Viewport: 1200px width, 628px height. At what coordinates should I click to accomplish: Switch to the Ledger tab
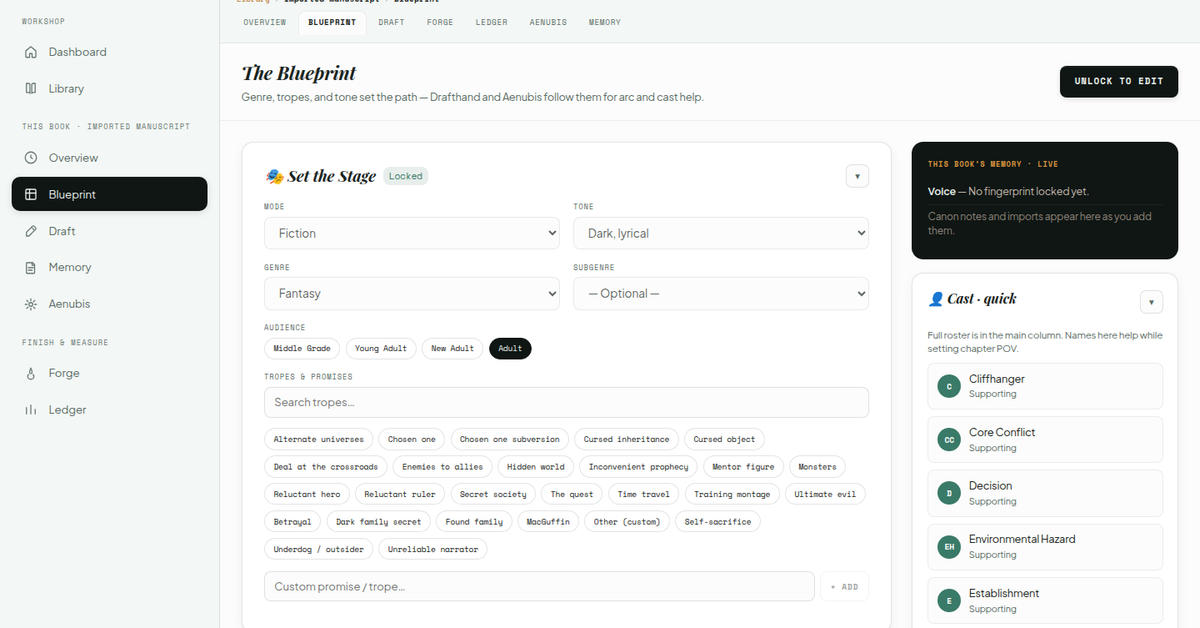pyautogui.click(x=491, y=22)
